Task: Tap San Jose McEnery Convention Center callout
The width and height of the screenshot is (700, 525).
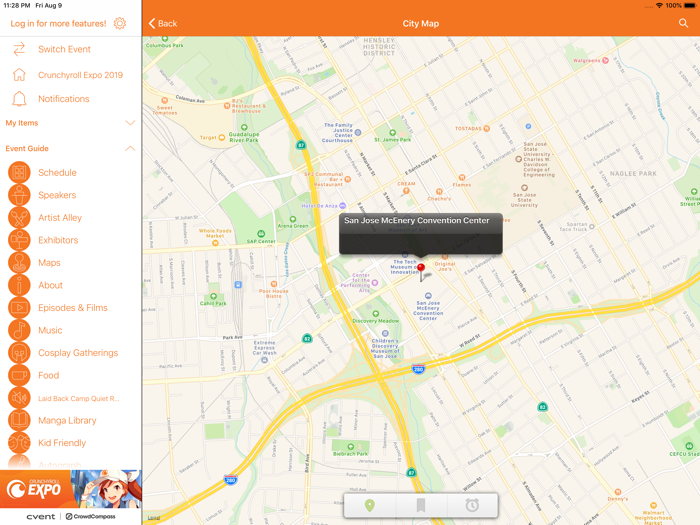Action: (x=421, y=233)
